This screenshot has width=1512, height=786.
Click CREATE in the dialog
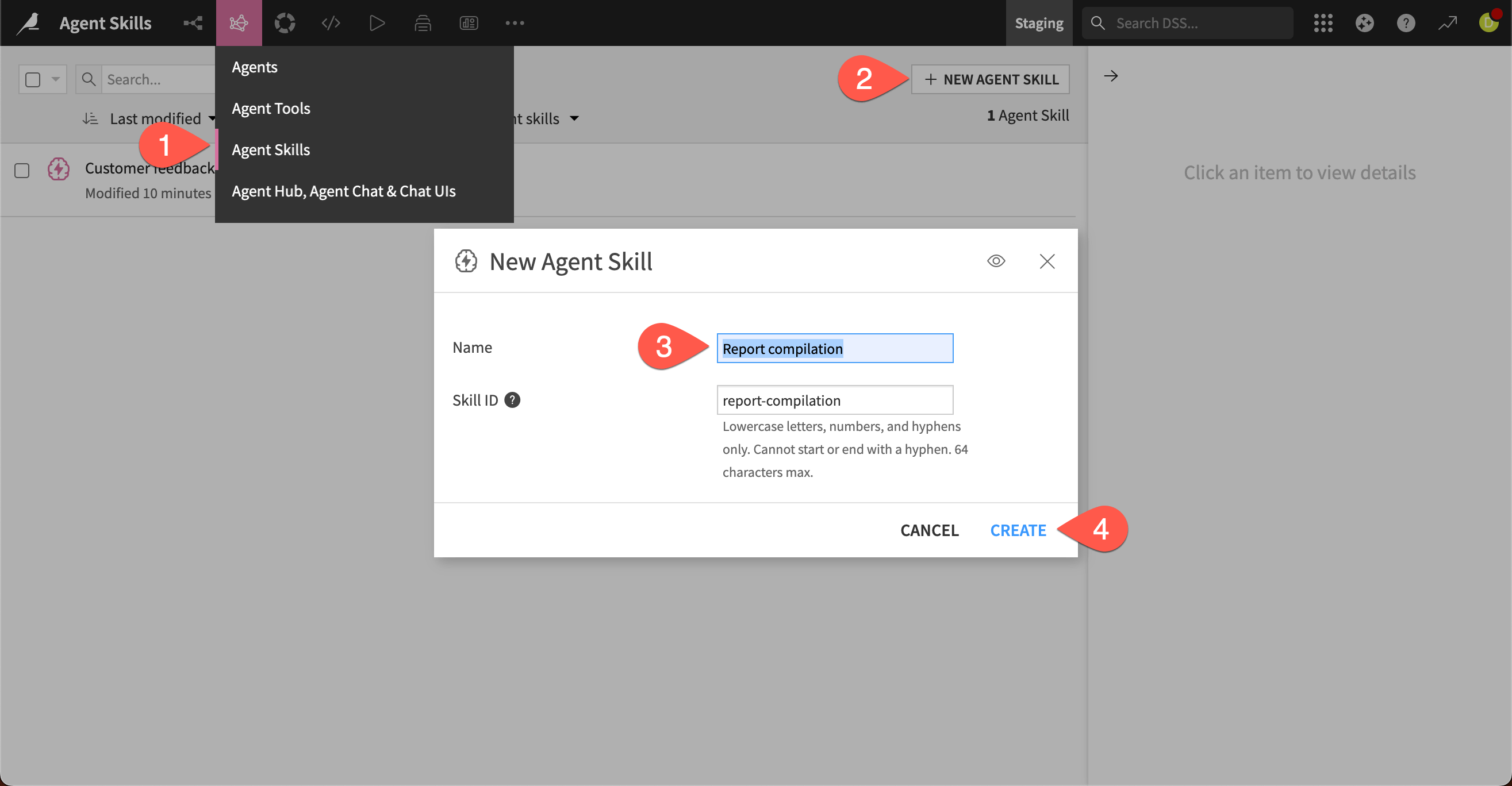tap(1018, 530)
